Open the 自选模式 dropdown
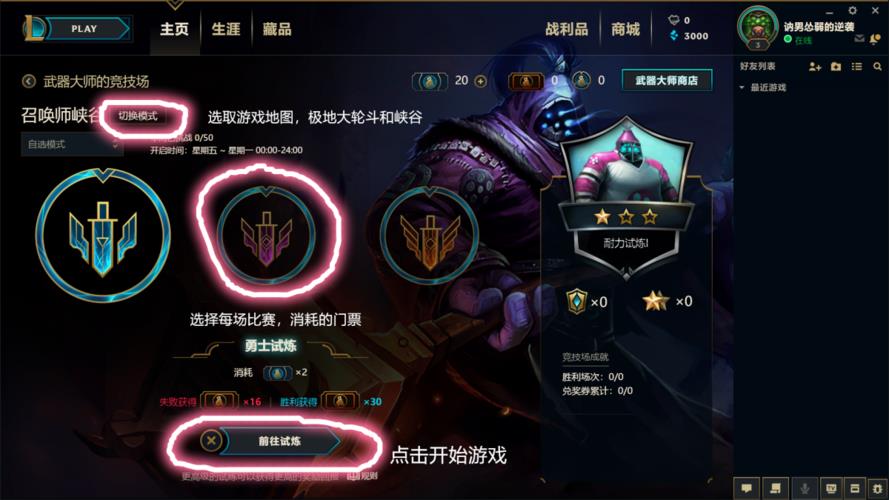Image resolution: width=889 pixels, height=500 pixels. 71,145
